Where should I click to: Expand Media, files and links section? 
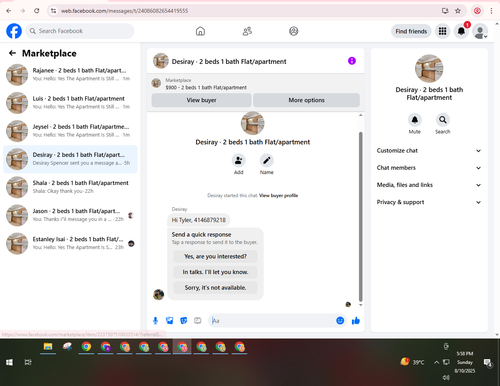coord(429,185)
